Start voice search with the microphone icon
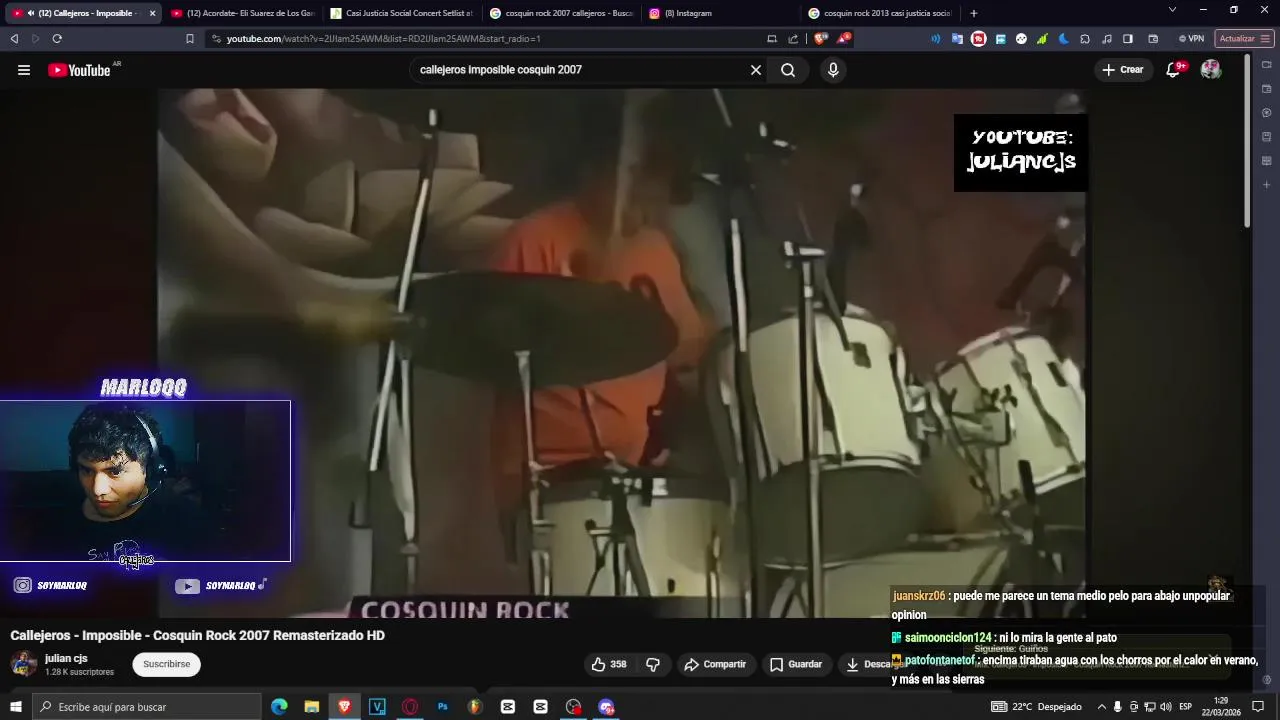This screenshot has height=720, width=1280. pos(833,70)
